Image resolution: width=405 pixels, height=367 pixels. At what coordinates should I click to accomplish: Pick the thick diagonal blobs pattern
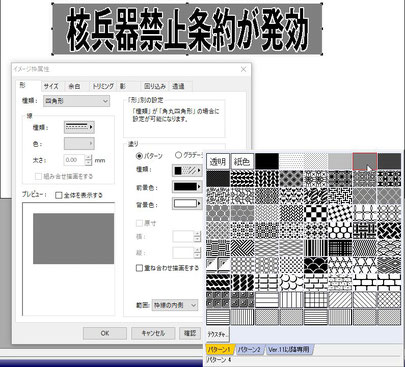243,282
